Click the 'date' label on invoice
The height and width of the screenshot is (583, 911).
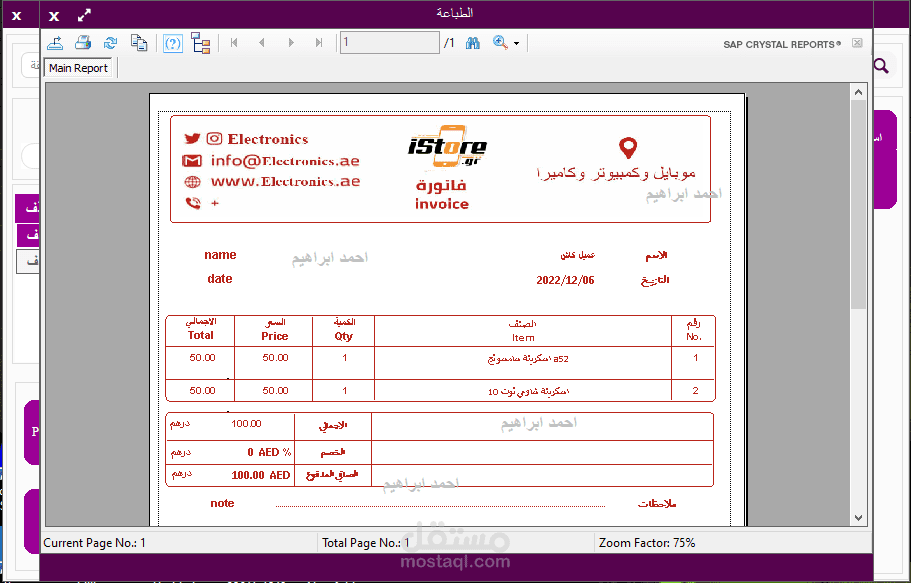point(220,279)
